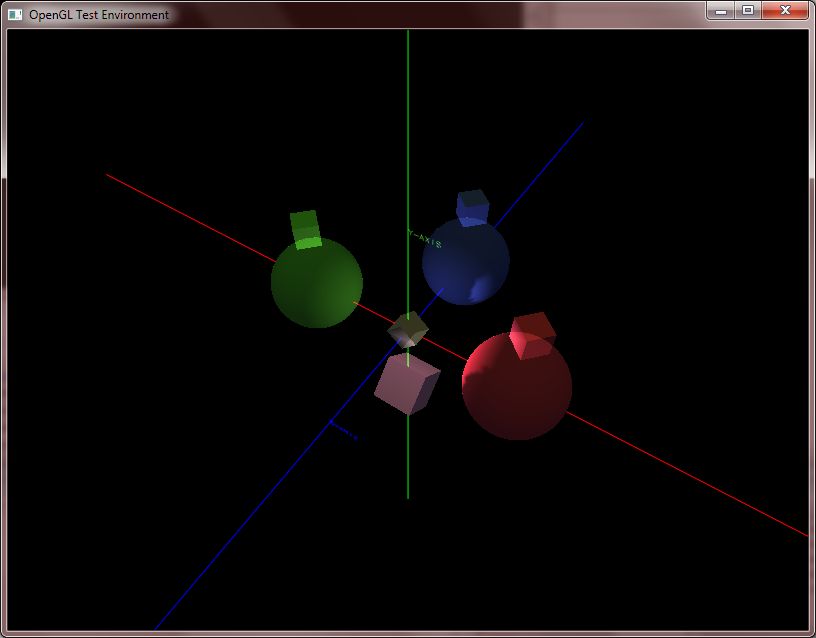816x638 pixels.
Task: Minimize the OpenGL Test Environment window
Action: tap(720, 11)
